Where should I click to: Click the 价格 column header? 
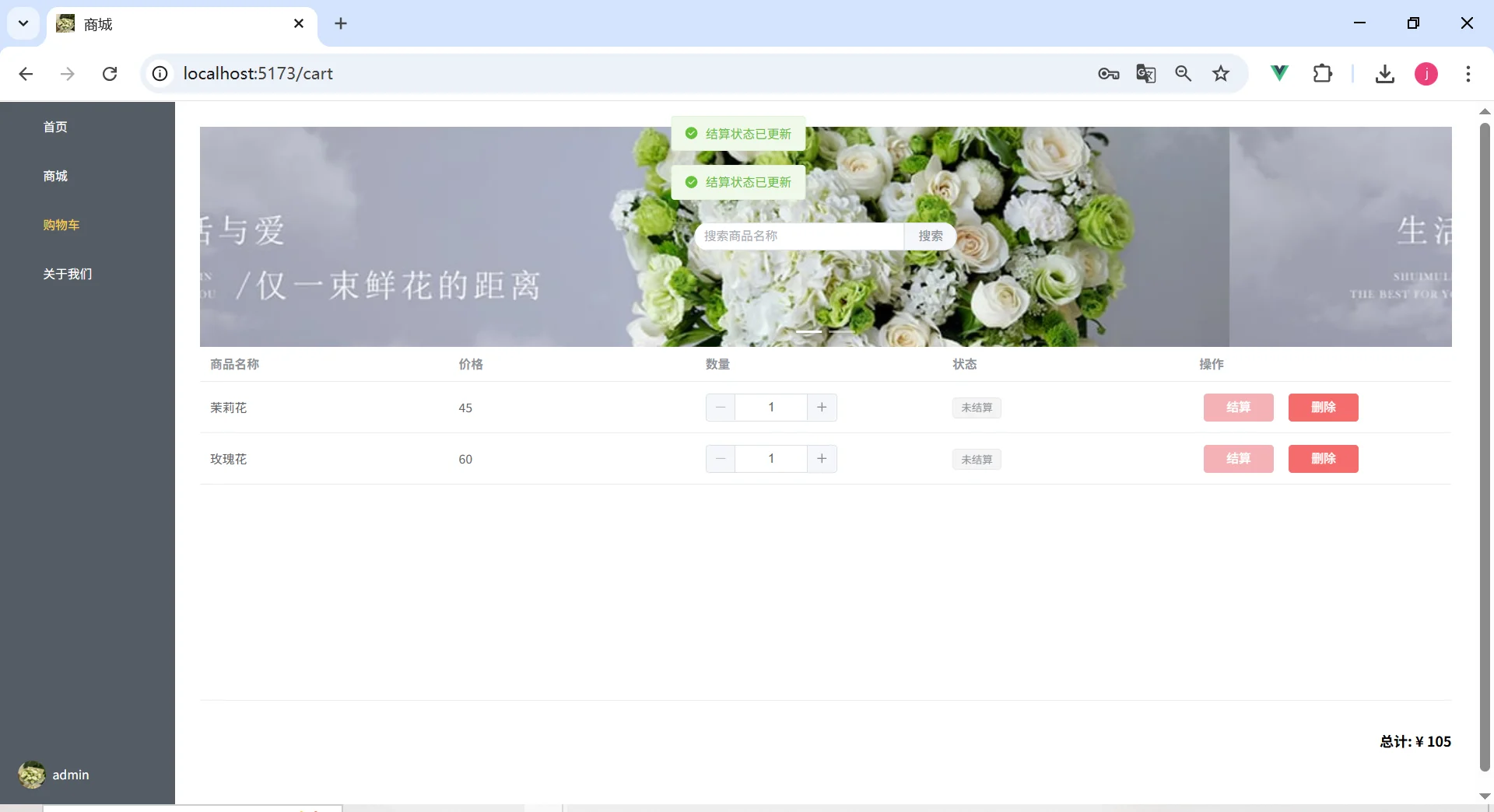[471, 364]
